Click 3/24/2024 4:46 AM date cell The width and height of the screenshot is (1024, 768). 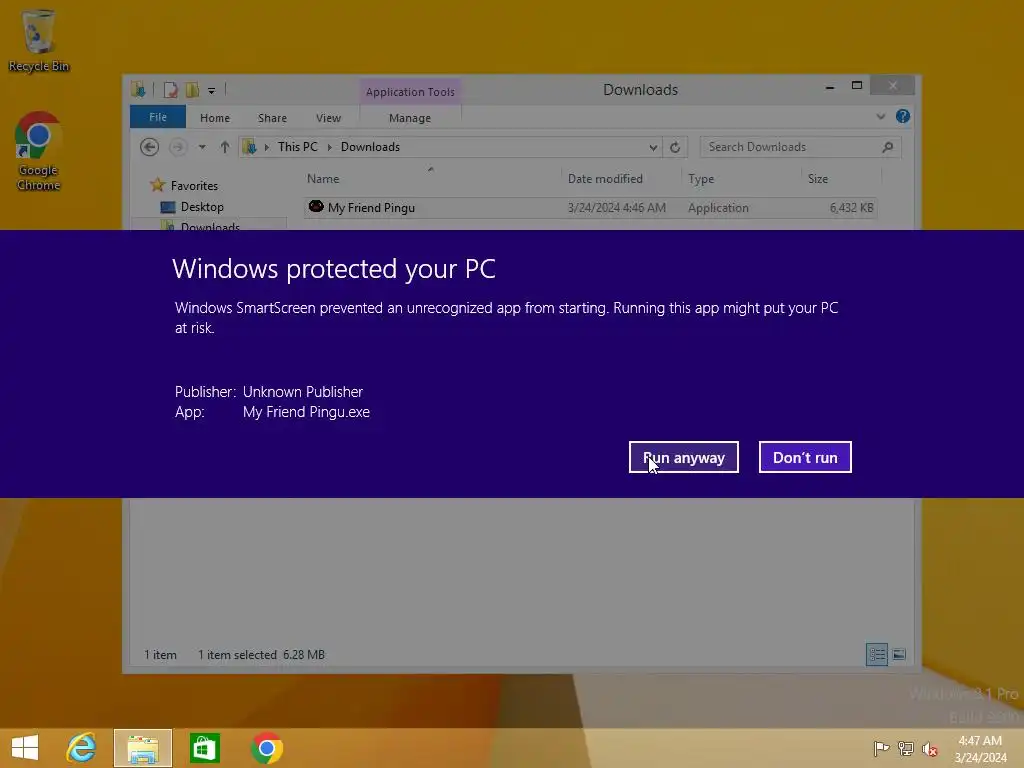coord(616,208)
